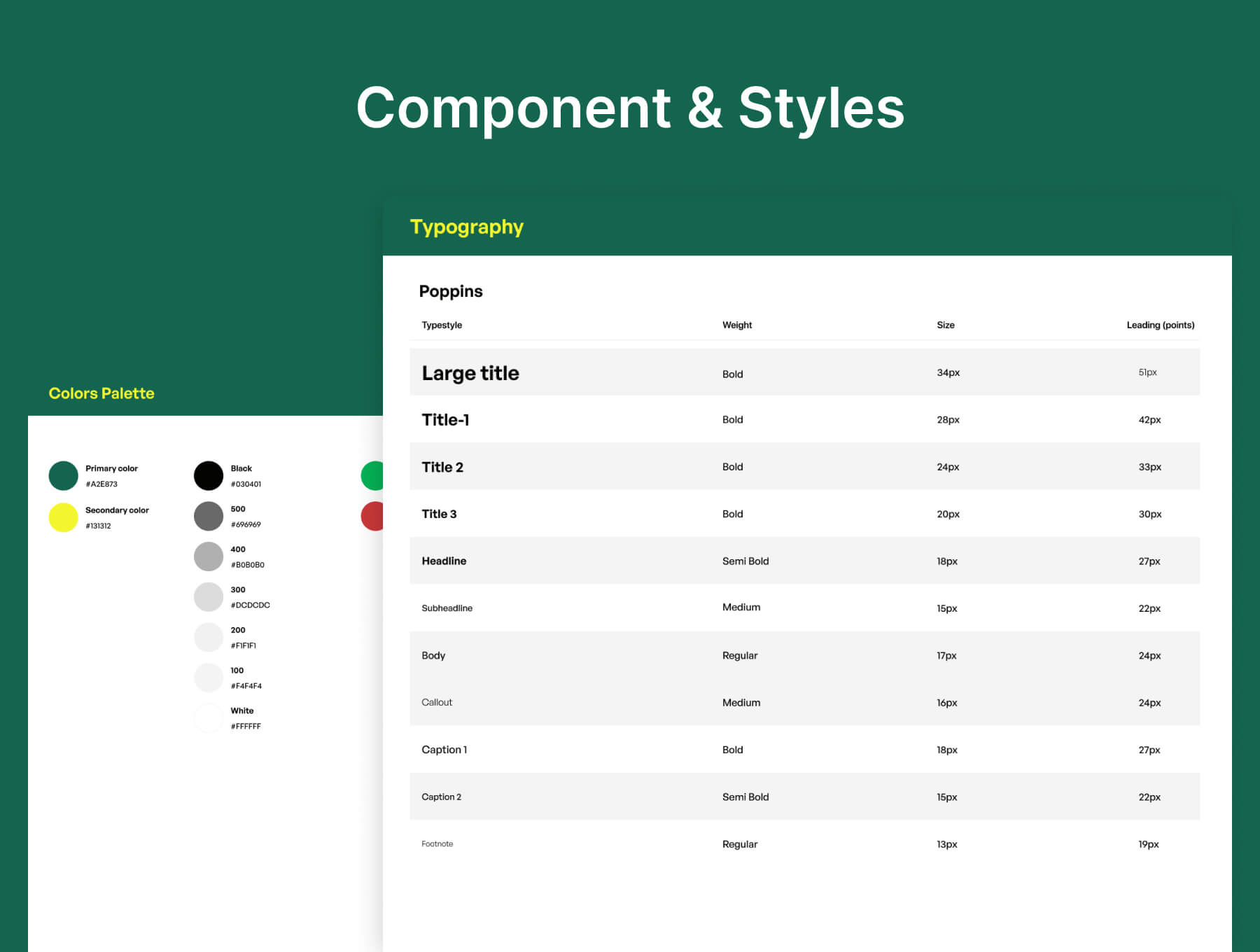Screen dimensions: 1260x952
Task: Click the Poppins font name
Action: (451, 292)
